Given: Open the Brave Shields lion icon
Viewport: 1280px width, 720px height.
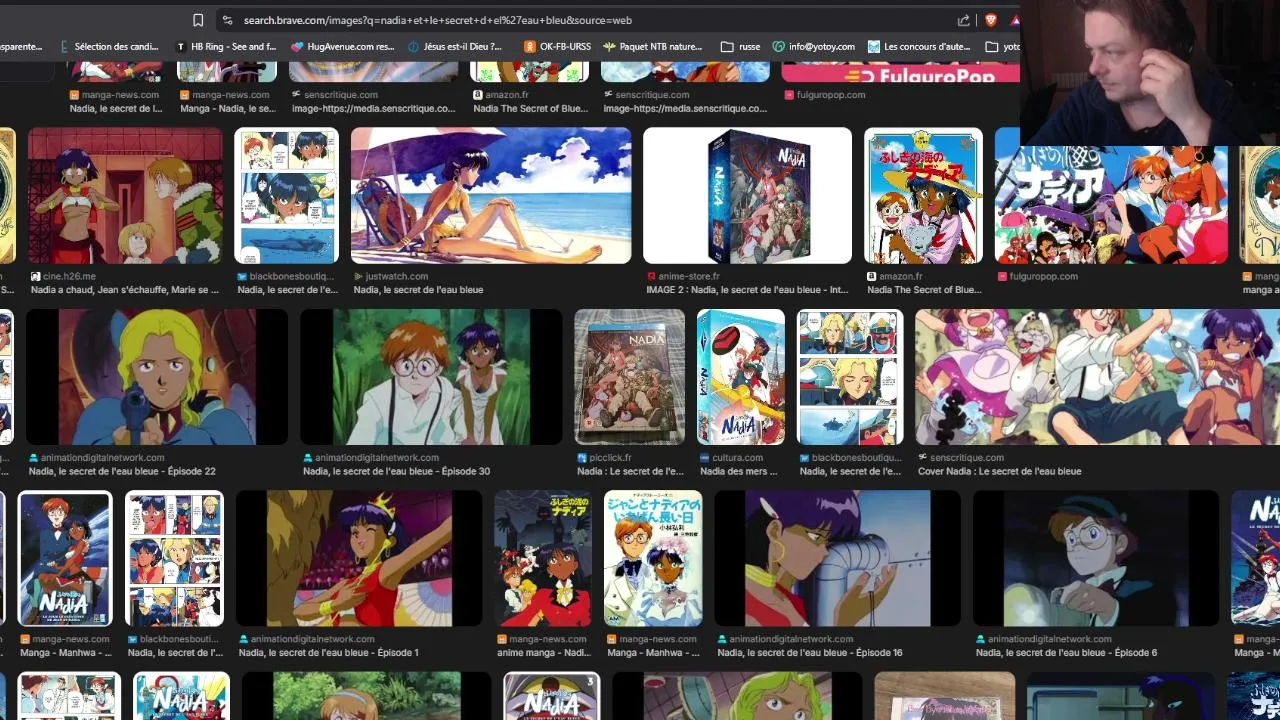Looking at the screenshot, I should point(991,20).
